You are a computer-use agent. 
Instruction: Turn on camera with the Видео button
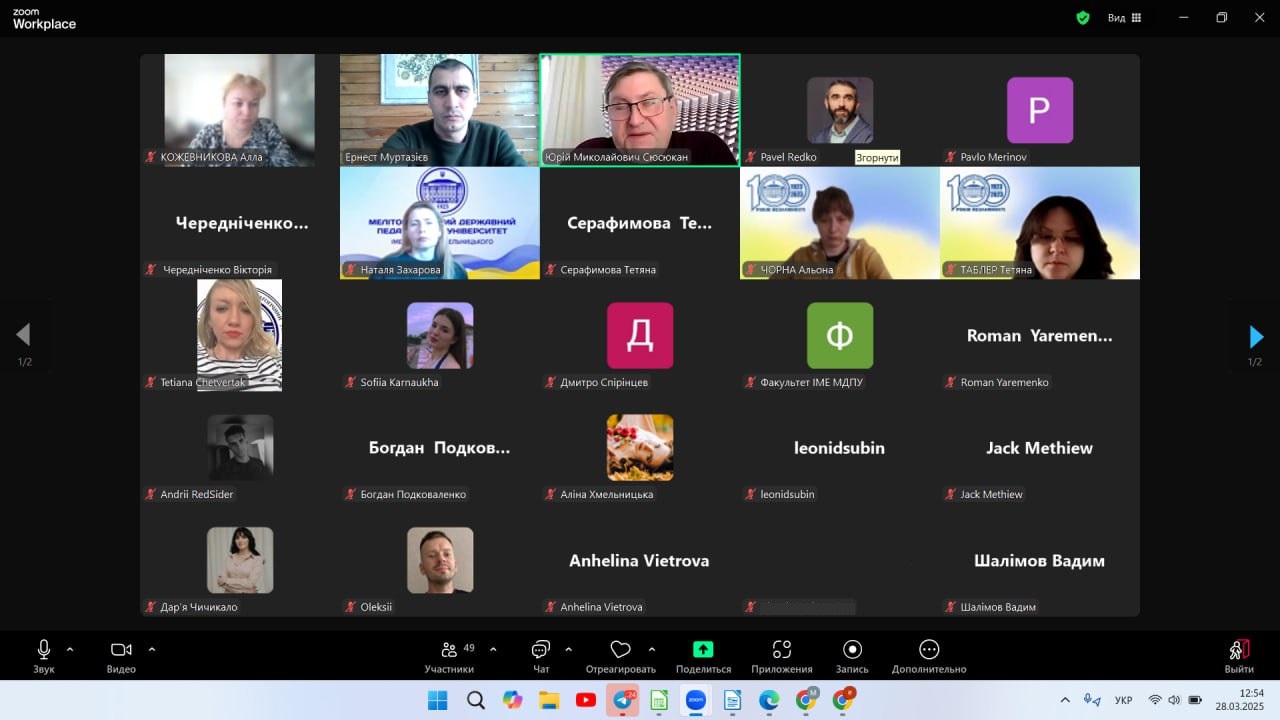[121, 650]
